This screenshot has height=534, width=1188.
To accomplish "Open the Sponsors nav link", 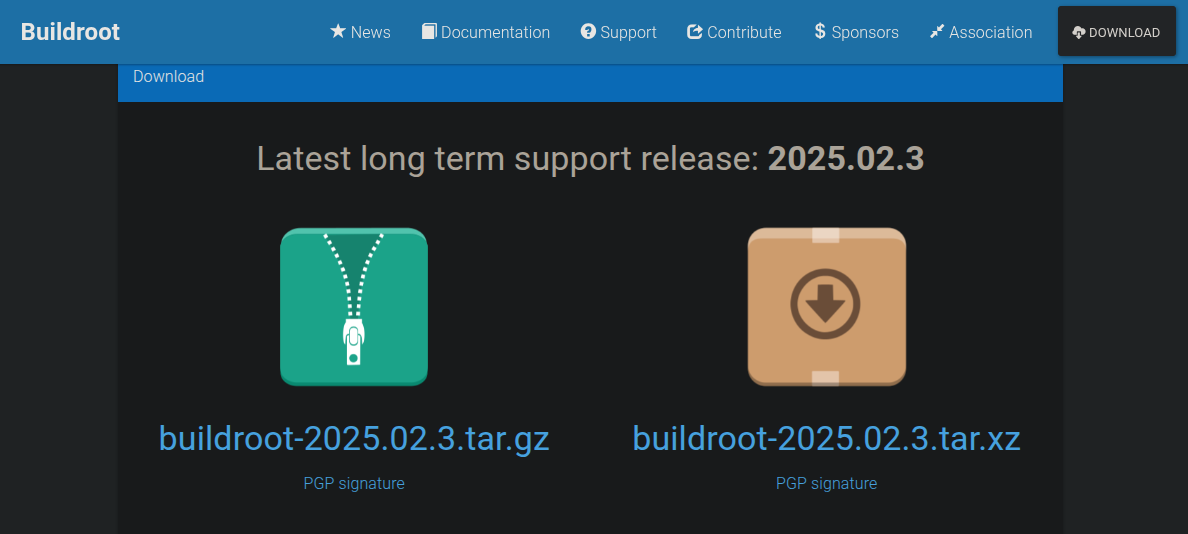I will tap(856, 33).
